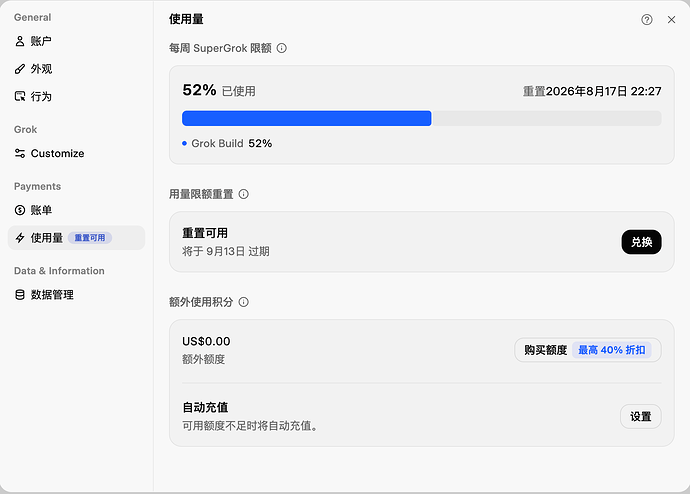This screenshot has width=690, height=494.
Task: Click the 重置可用 badge in sidebar
Action: [90, 238]
